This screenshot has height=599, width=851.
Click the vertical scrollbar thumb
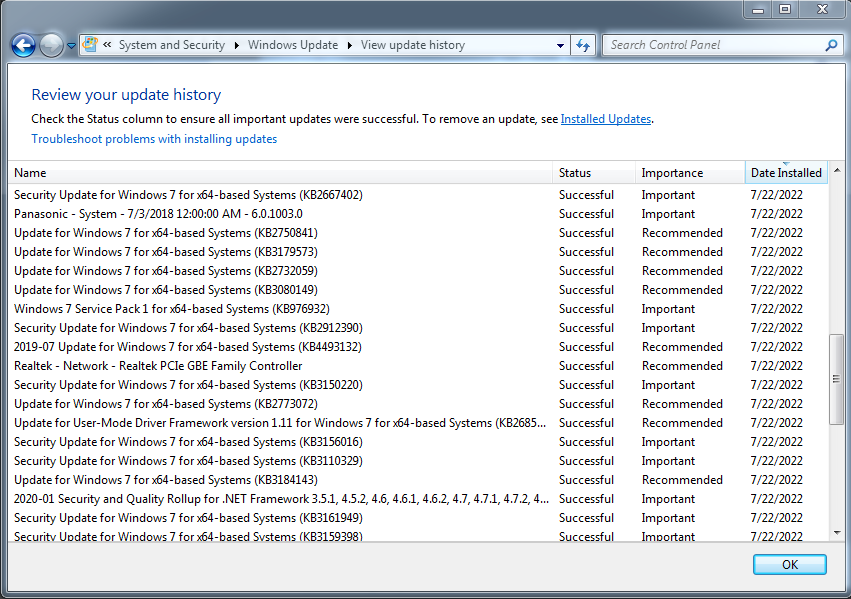[x=836, y=379]
